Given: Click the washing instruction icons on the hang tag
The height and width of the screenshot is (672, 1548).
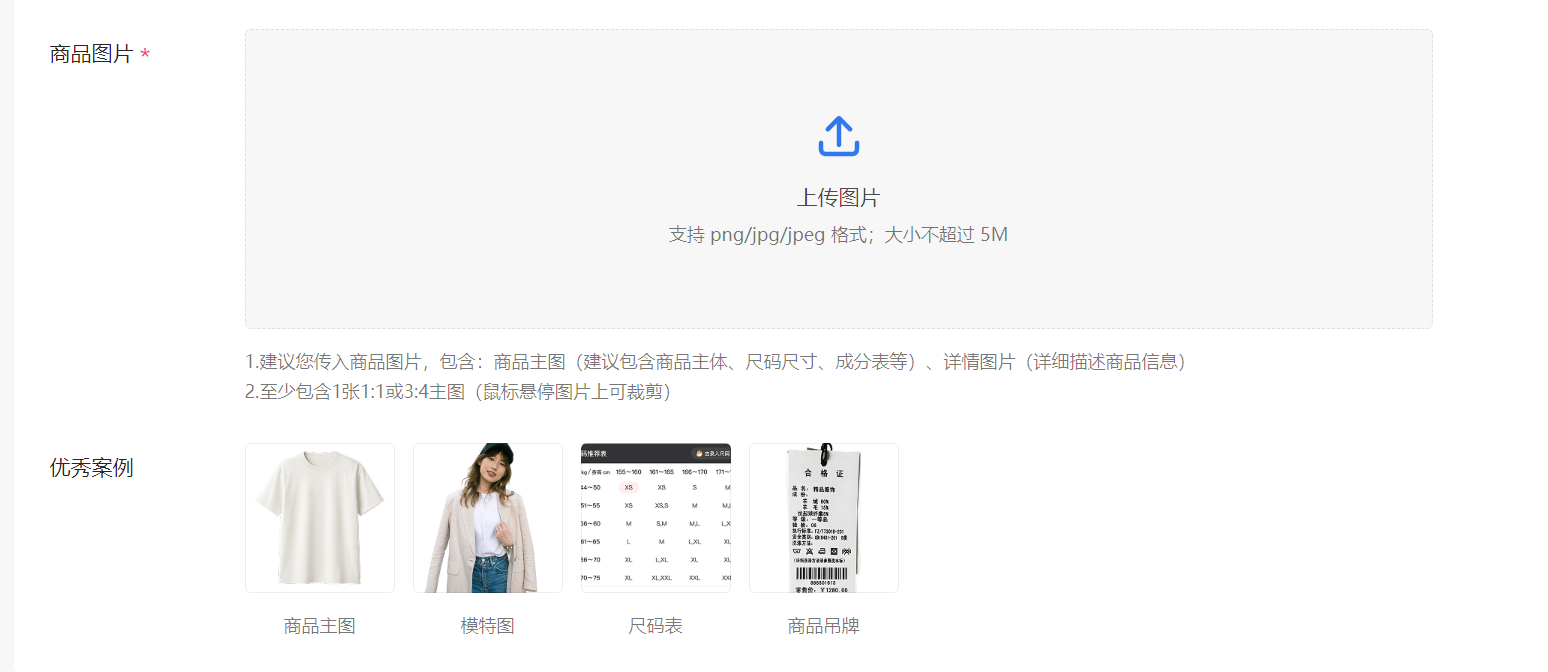Looking at the screenshot, I should (x=821, y=550).
